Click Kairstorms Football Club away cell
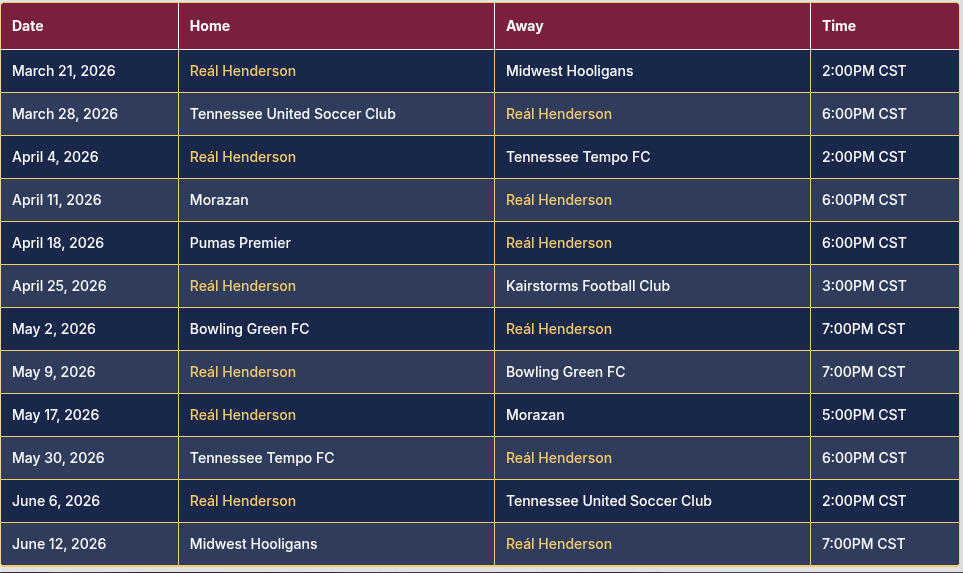The height and width of the screenshot is (573, 963). click(x=588, y=286)
